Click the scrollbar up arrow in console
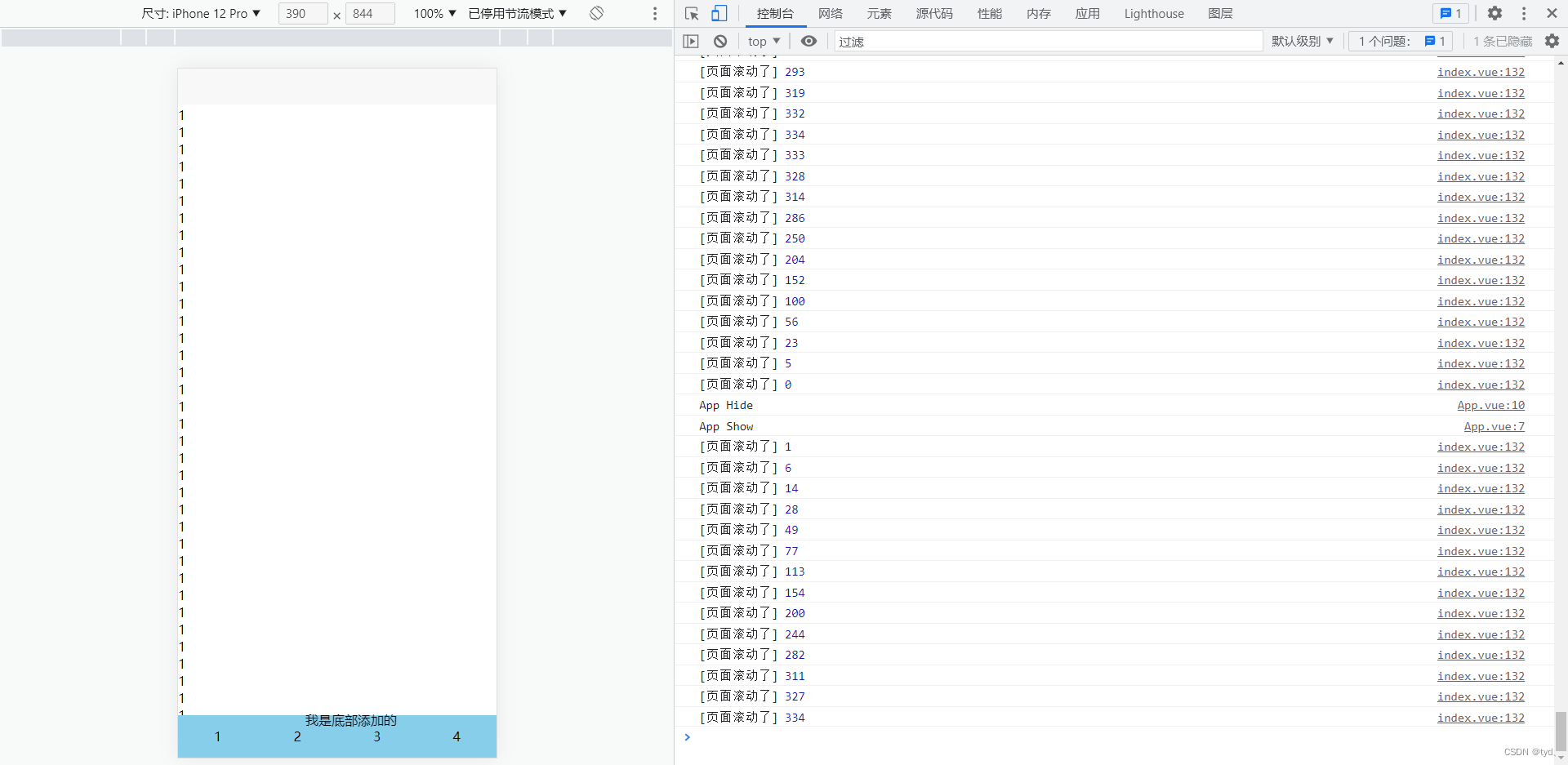 (x=1561, y=62)
